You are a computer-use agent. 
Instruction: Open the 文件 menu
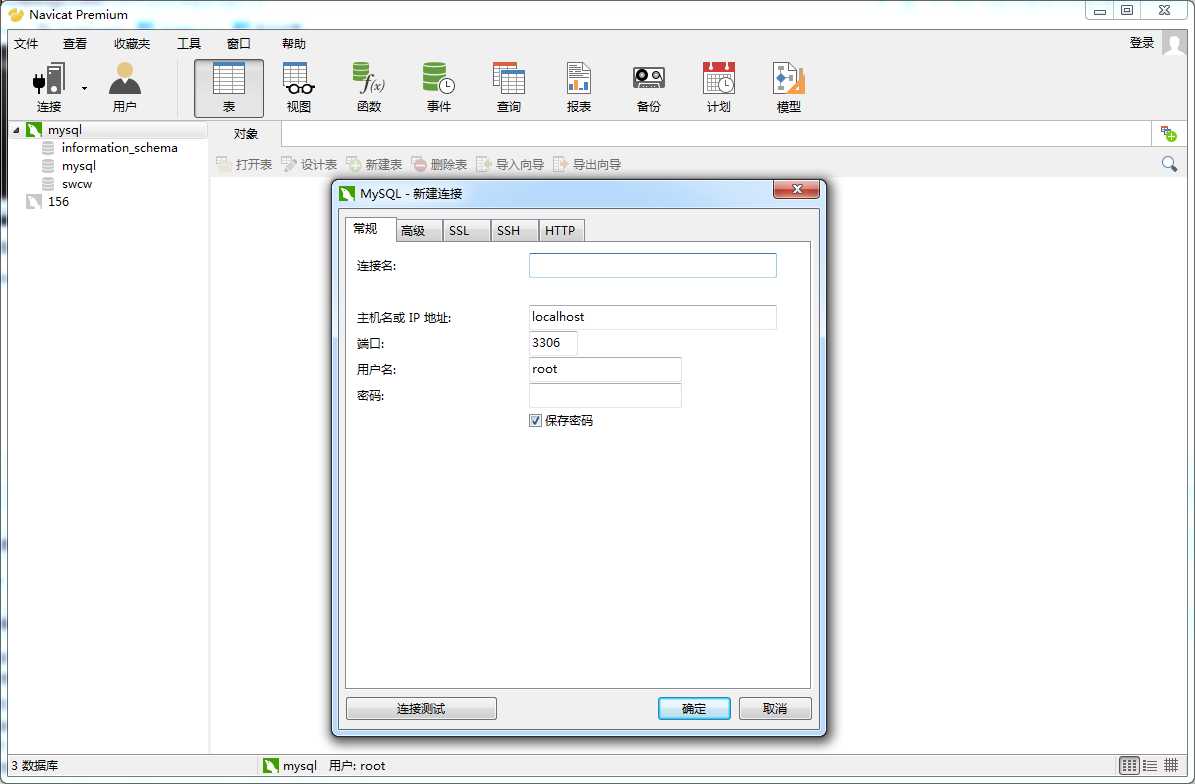[x=26, y=43]
